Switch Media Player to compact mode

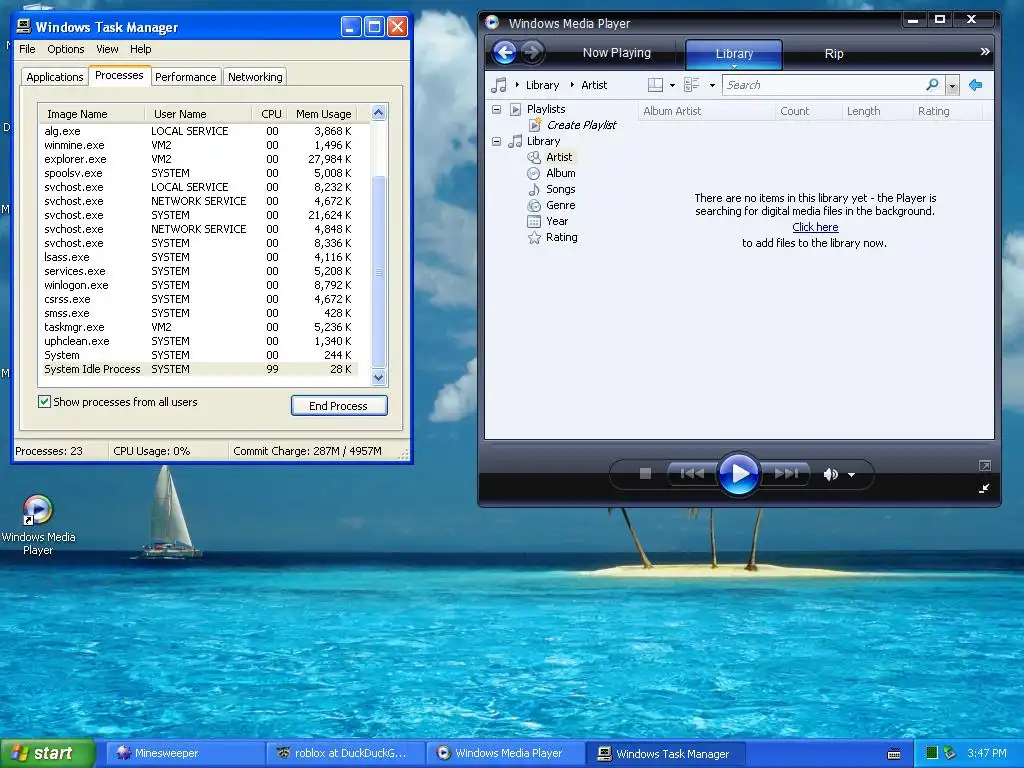click(984, 488)
